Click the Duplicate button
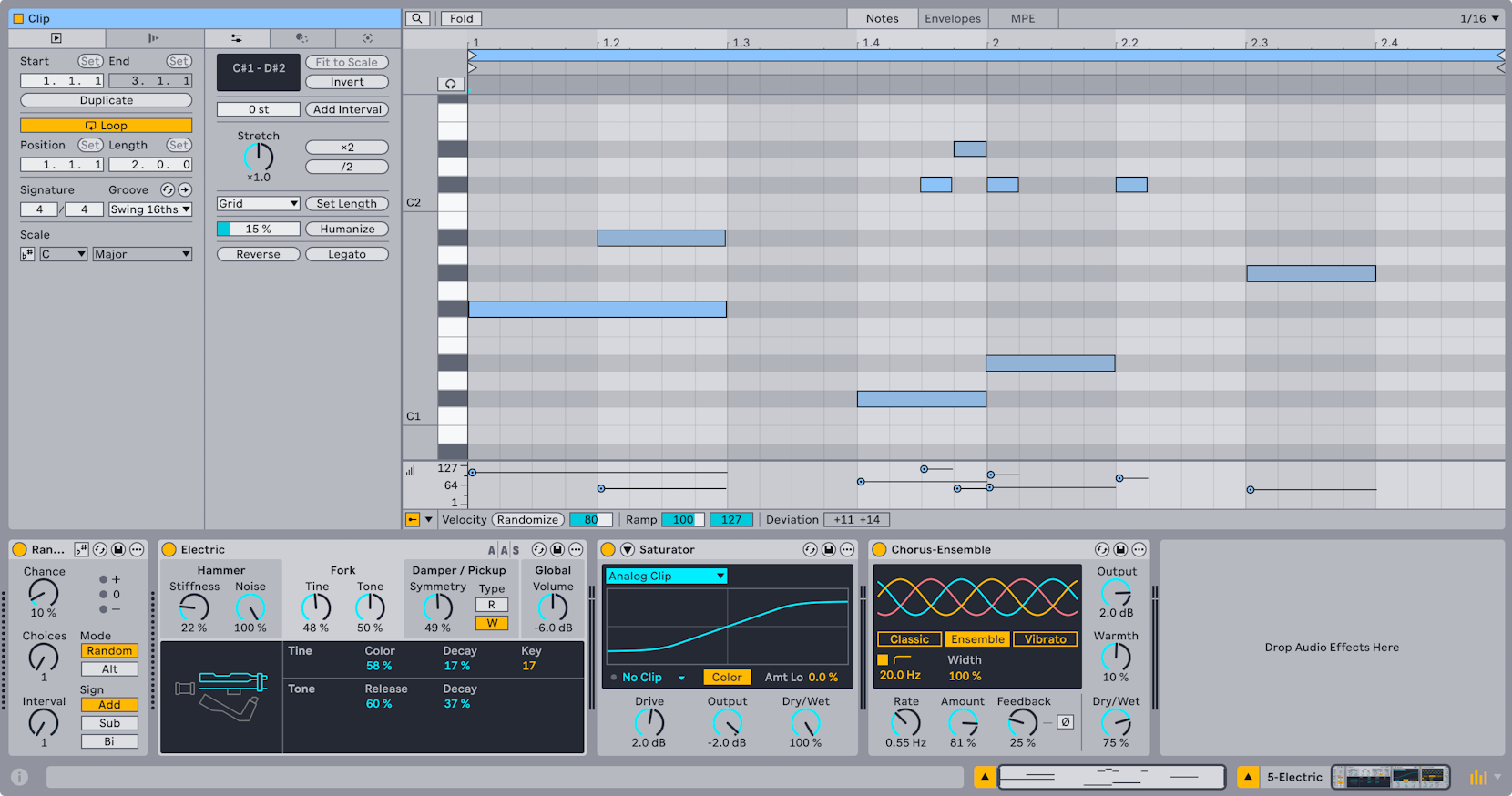Screen dimensions: 1512x796 coord(107,100)
